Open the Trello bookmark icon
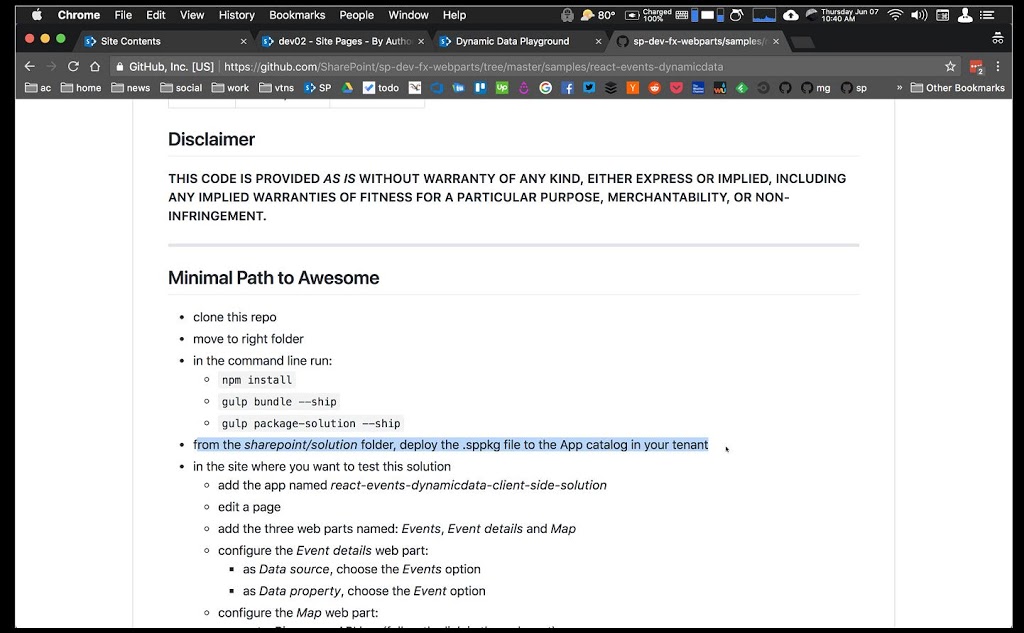 coord(480,88)
